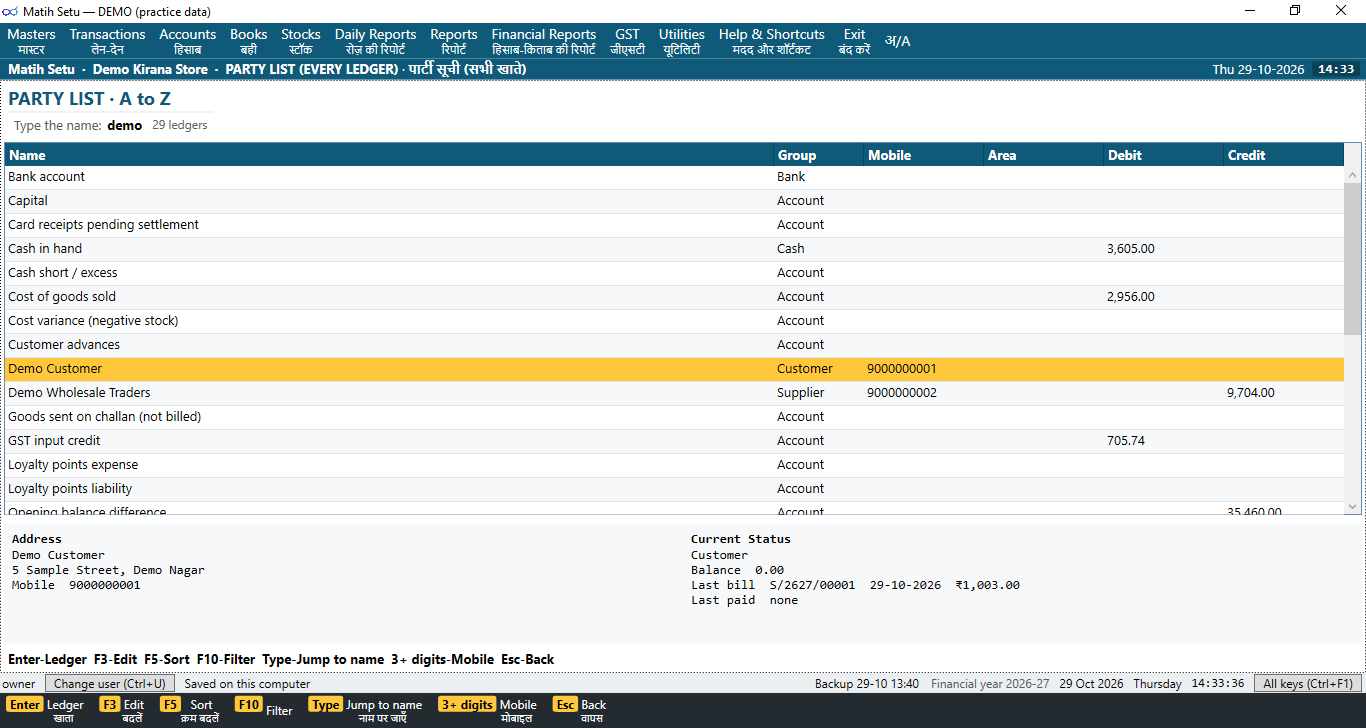Click the Esc Back key badge

click(580, 711)
